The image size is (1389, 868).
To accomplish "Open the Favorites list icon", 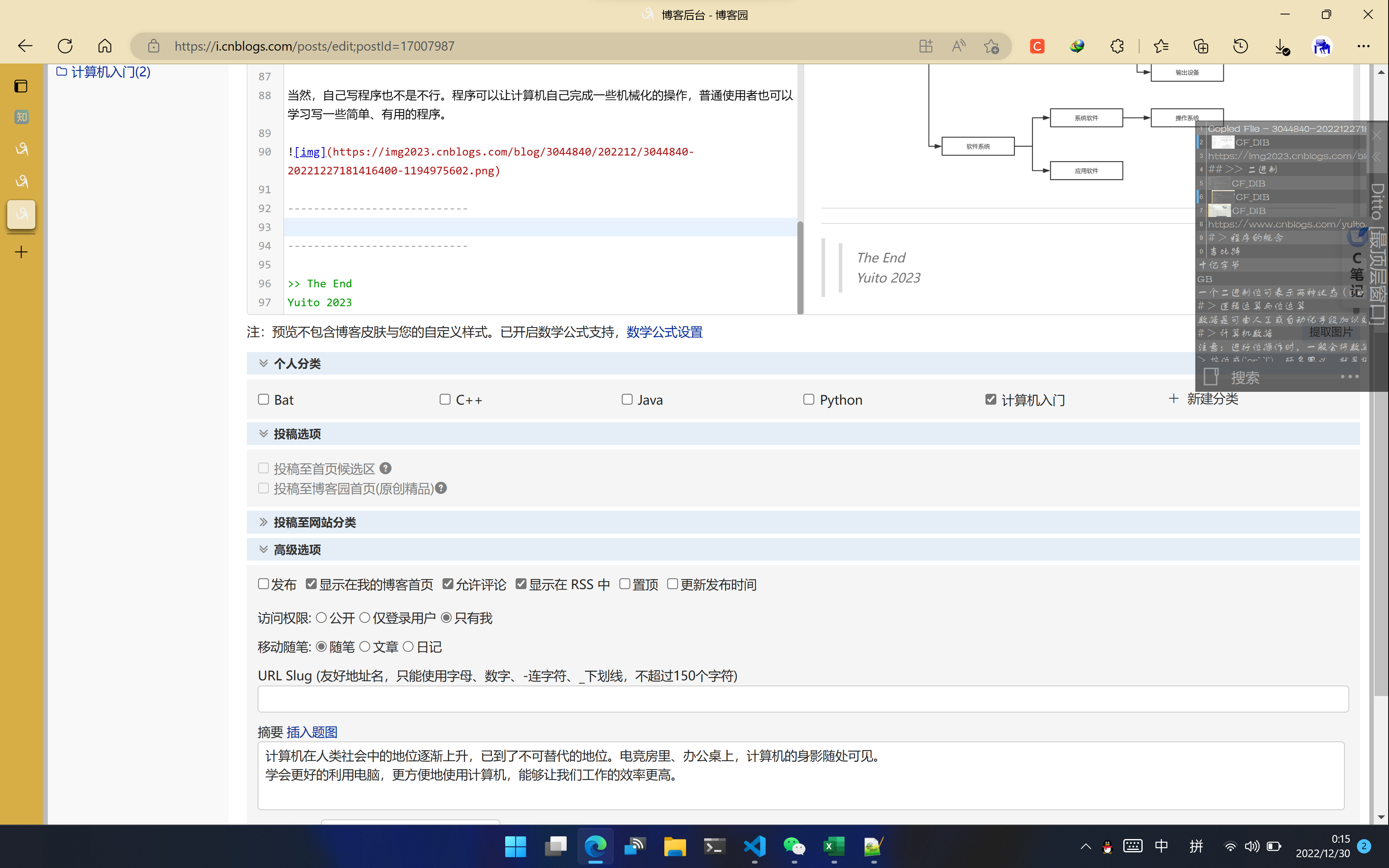I will [x=1161, y=46].
